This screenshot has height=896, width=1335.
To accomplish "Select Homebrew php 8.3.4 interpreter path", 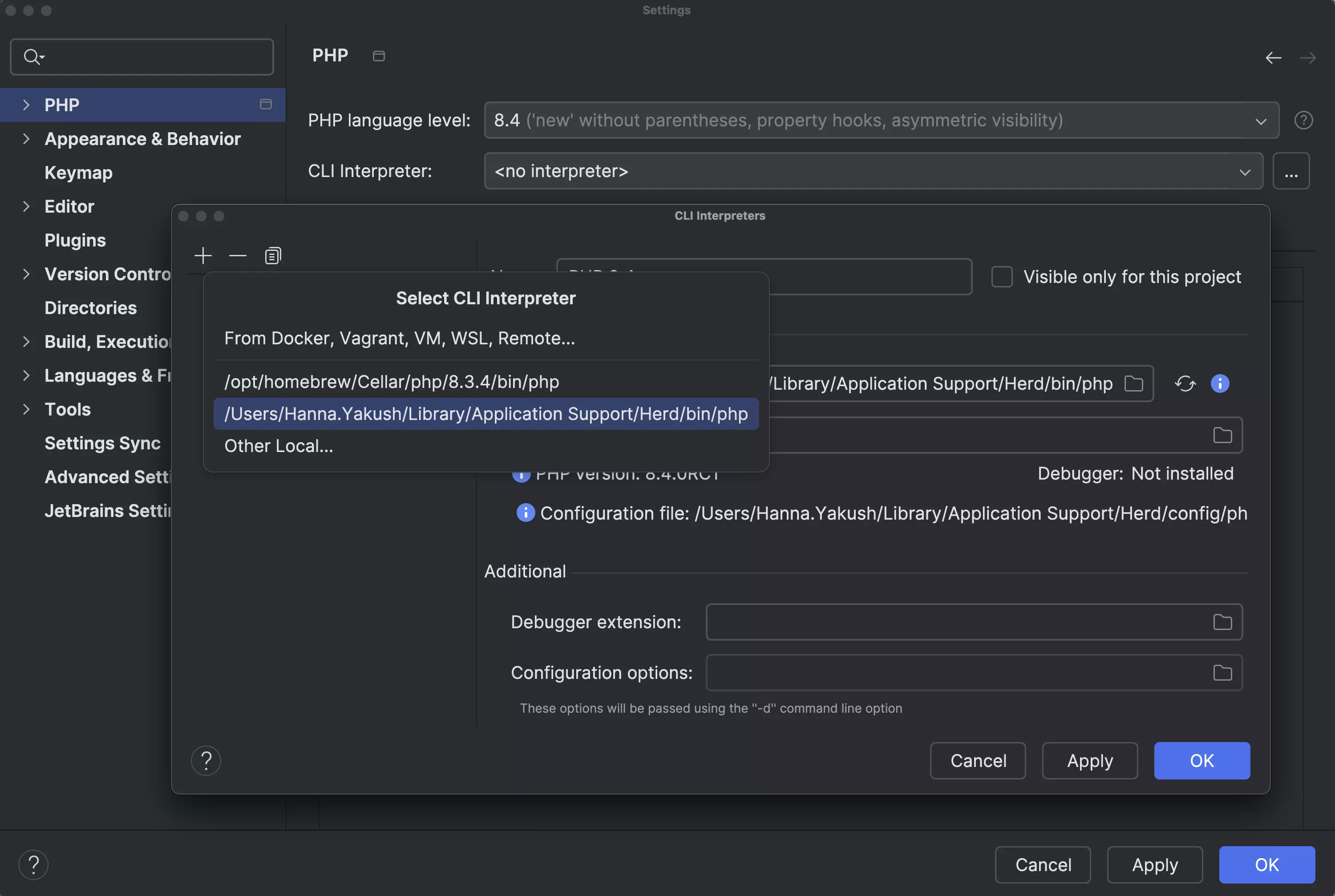I will coord(392,382).
